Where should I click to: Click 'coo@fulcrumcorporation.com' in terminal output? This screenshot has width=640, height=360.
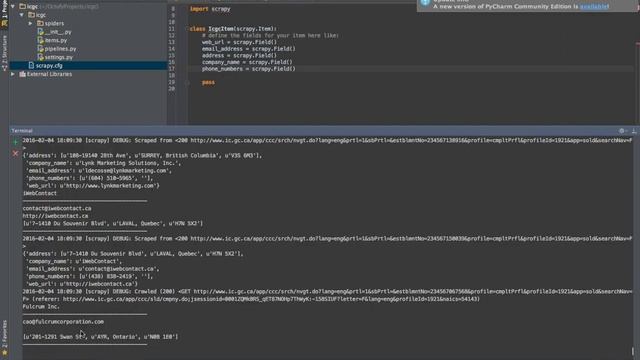coord(63,322)
